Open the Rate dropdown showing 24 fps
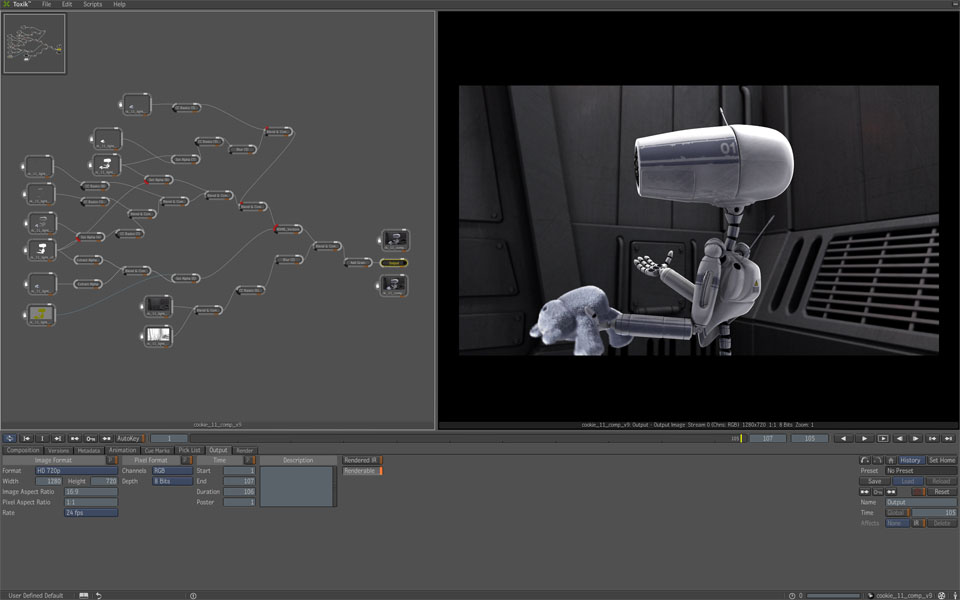960x600 pixels. [90, 512]
